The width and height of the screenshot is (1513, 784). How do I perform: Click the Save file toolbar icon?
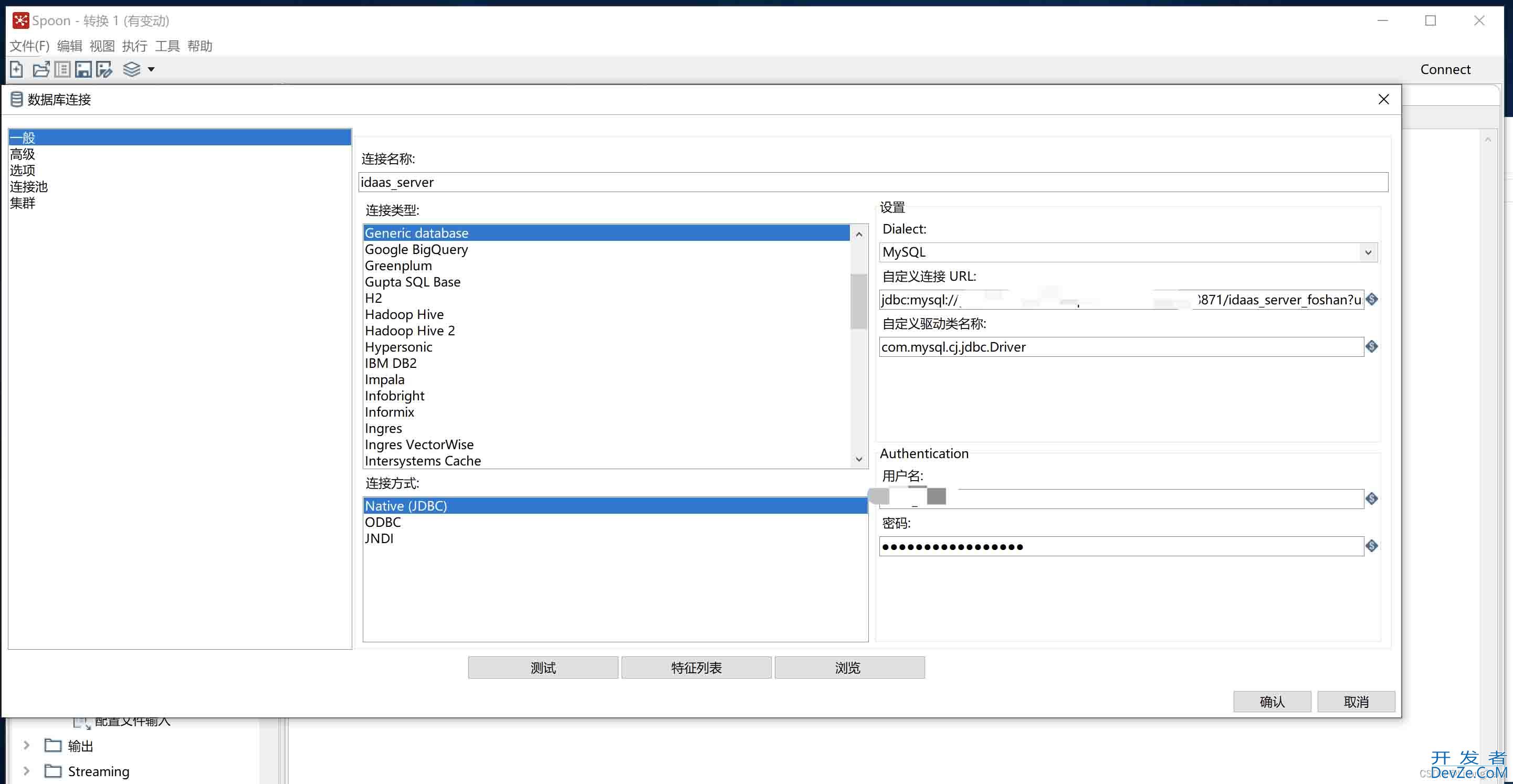(83, 69)
